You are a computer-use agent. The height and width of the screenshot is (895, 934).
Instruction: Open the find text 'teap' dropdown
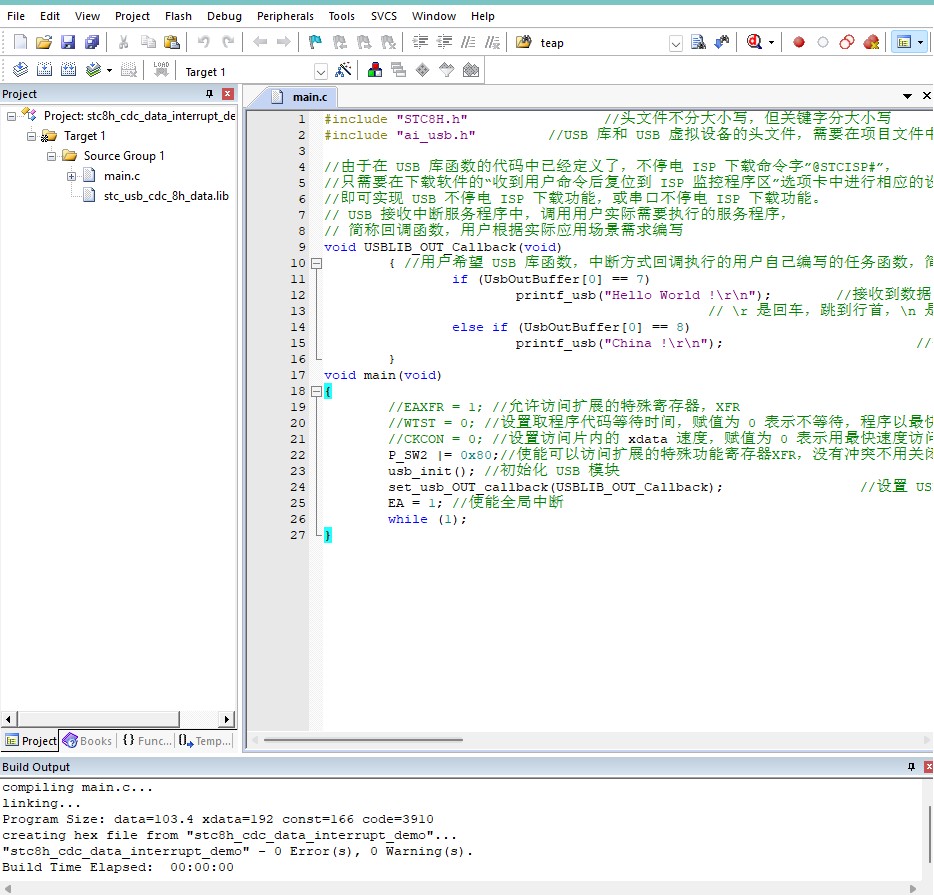675,43
